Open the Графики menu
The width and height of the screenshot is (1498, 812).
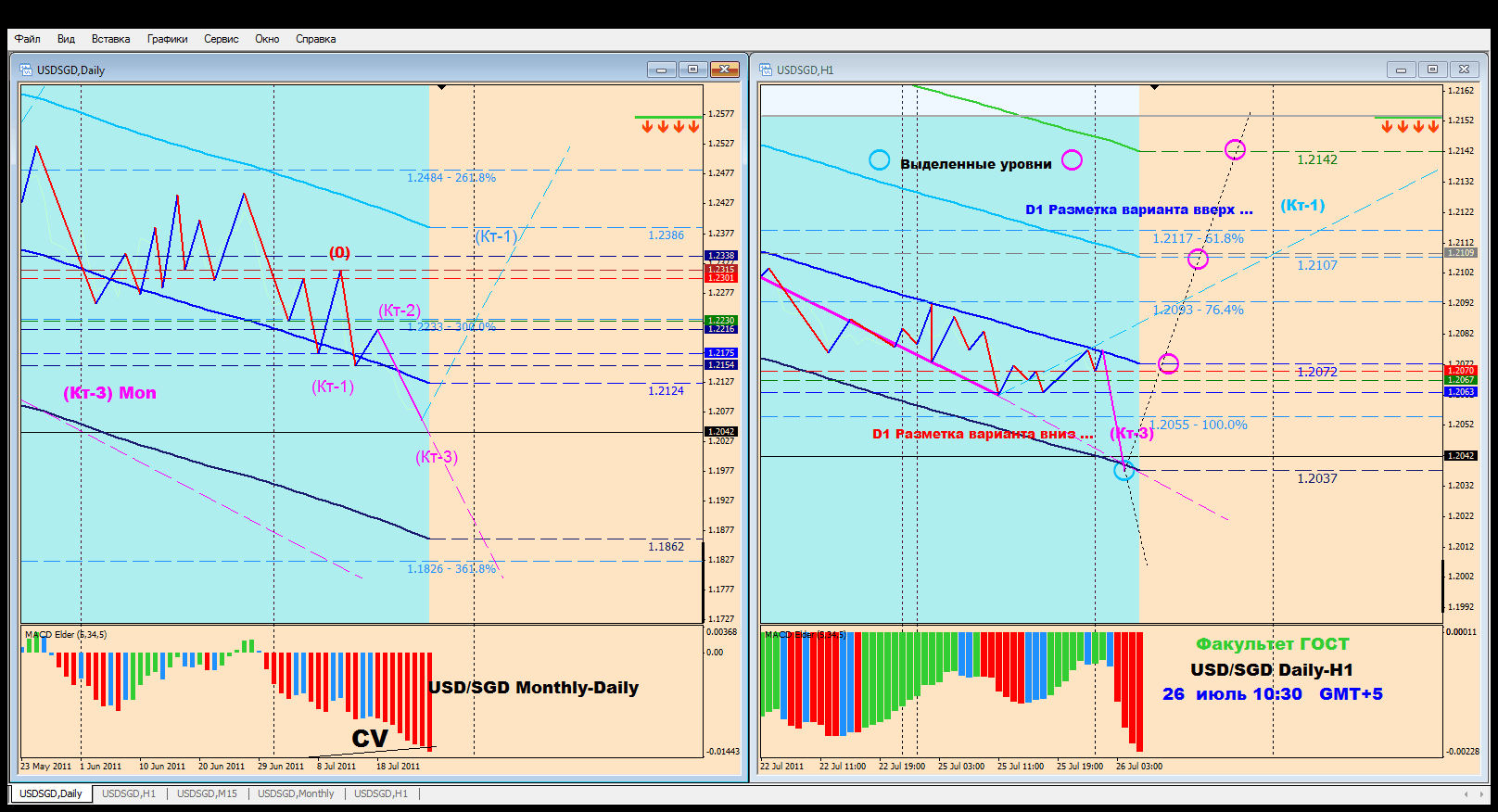pos(167,39)
